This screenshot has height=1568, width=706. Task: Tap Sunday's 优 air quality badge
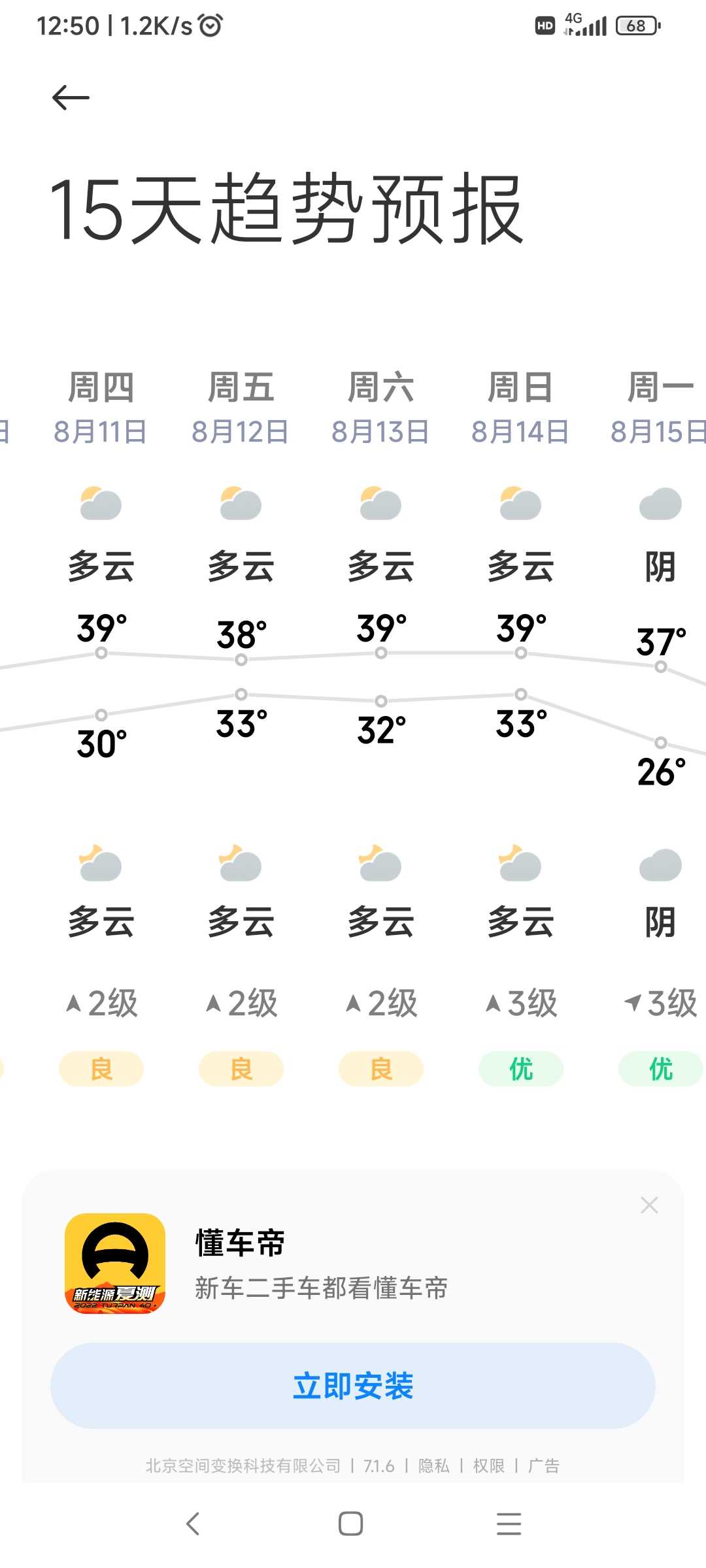click(x=521, y=1069)
